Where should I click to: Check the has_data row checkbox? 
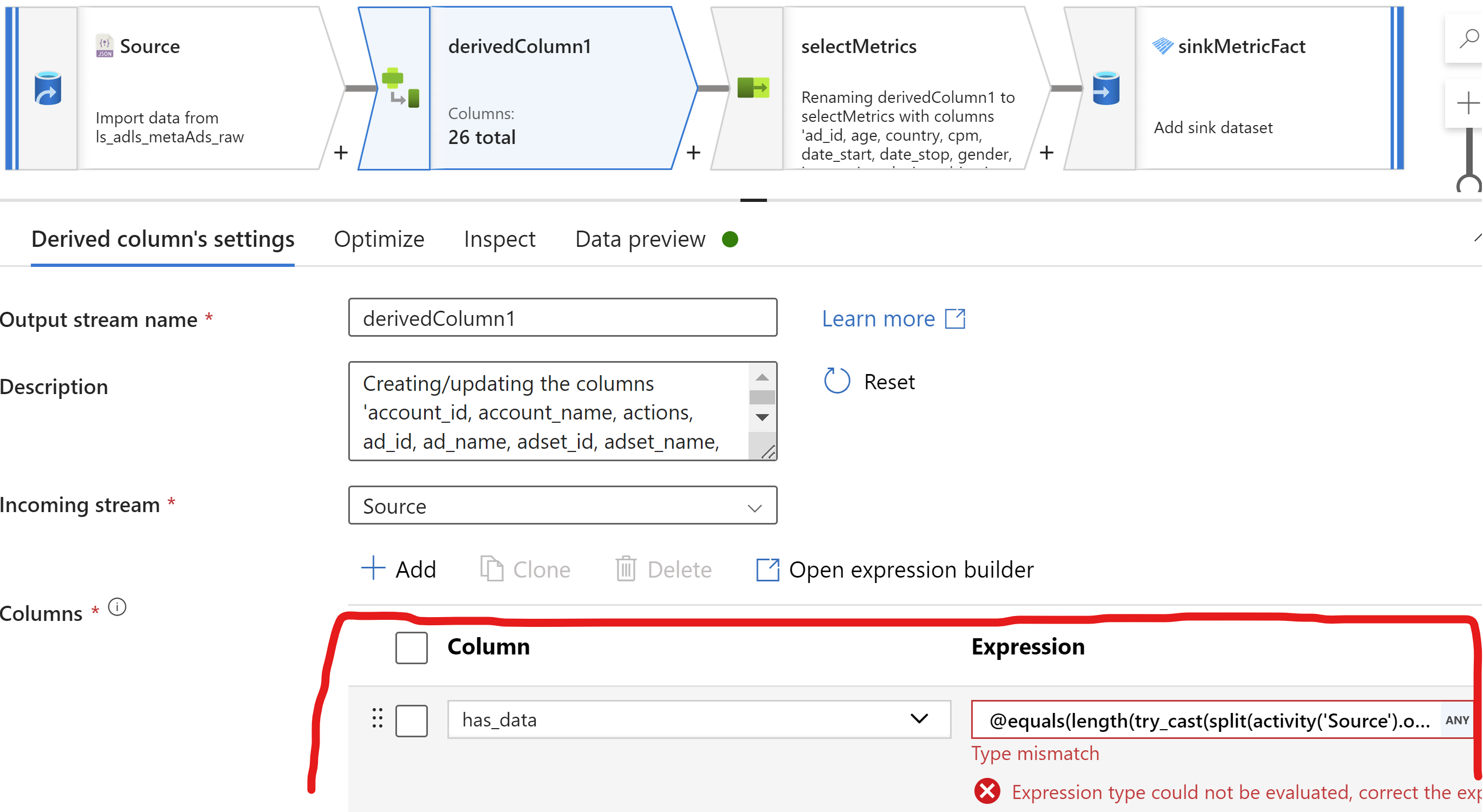pyautogui.click(x=411, y=720)
